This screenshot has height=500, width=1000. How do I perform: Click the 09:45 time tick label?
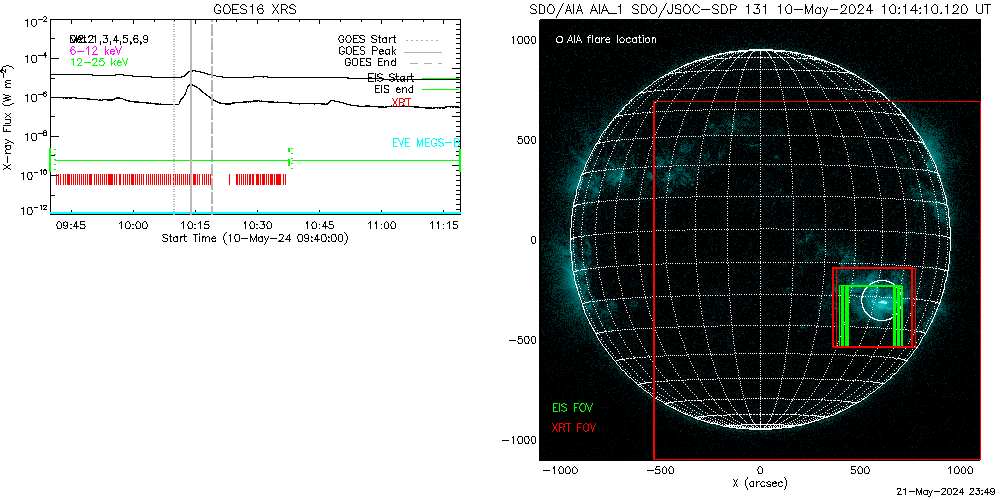(x=72, y=226)
